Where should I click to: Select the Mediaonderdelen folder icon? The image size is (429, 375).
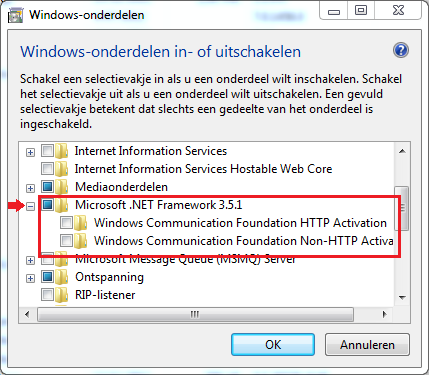point(61,187)
